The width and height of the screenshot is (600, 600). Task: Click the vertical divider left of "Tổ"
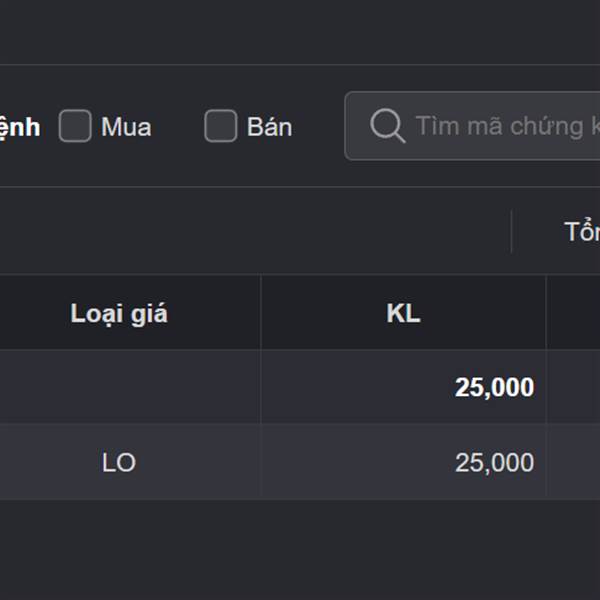(x=511, y=232)
